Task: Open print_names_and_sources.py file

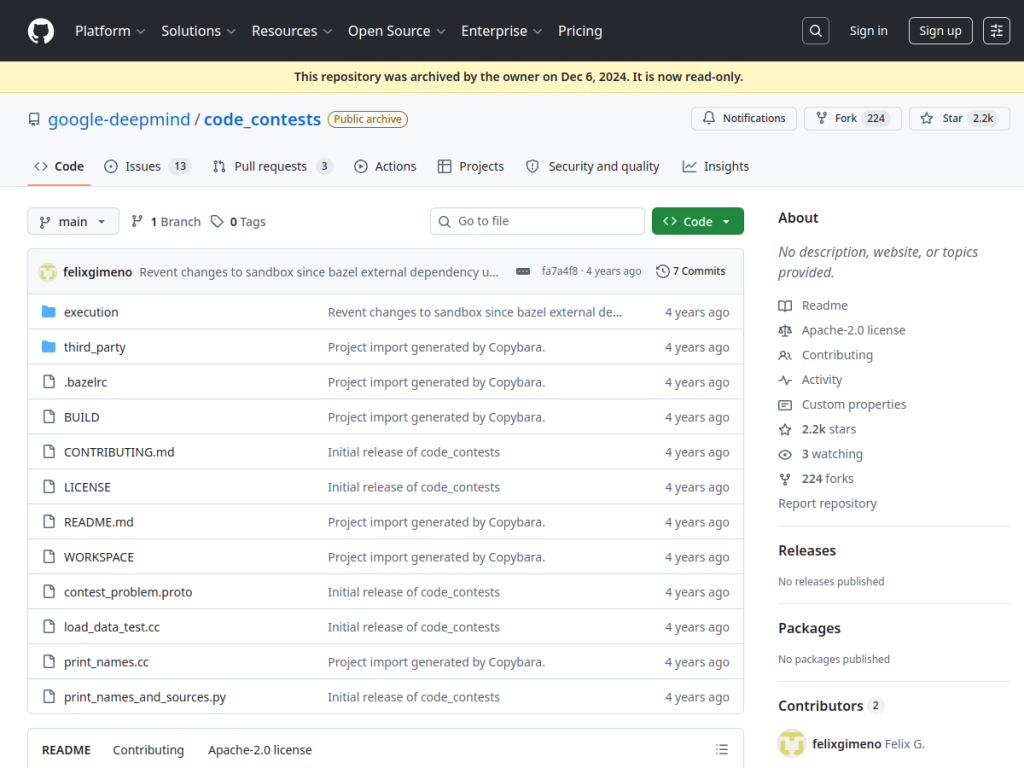Action: click(x=145, y=697)
